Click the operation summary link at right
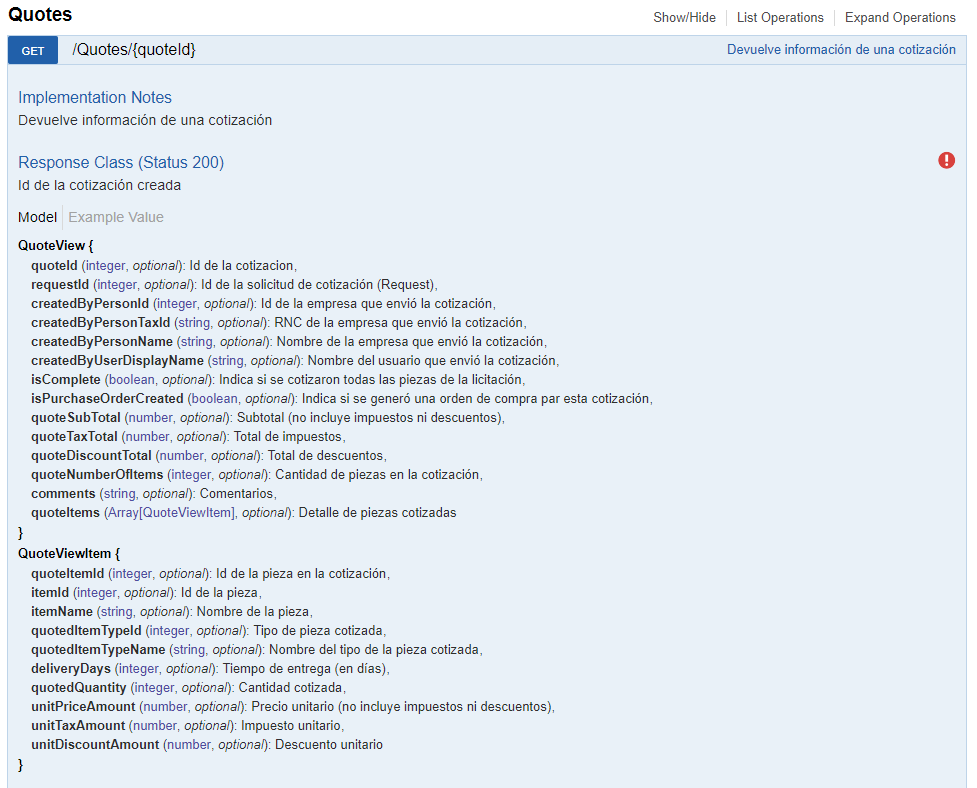977x788 pixels. [841, 49]
